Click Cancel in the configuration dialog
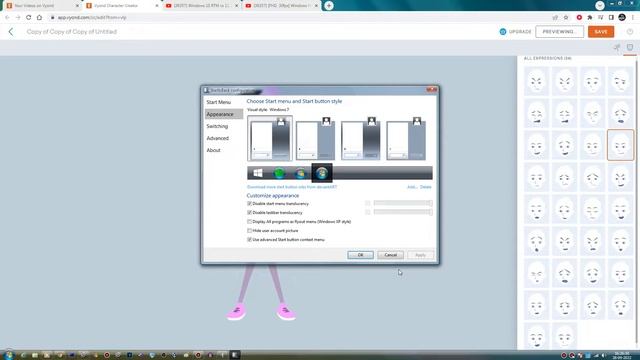The image size is (640, 360). [x=390, y=255]
